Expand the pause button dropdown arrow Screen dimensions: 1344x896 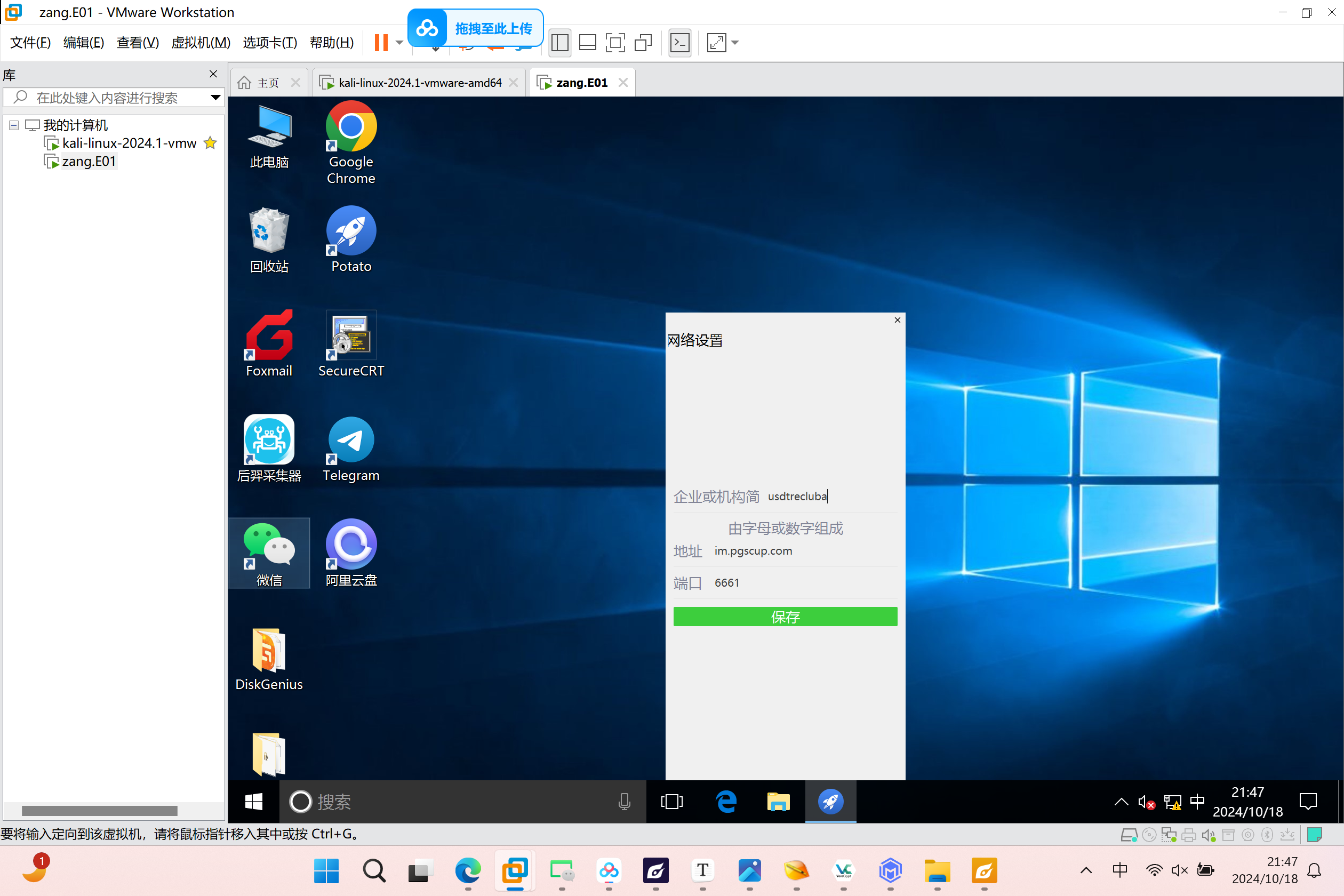tap(399, 43)
